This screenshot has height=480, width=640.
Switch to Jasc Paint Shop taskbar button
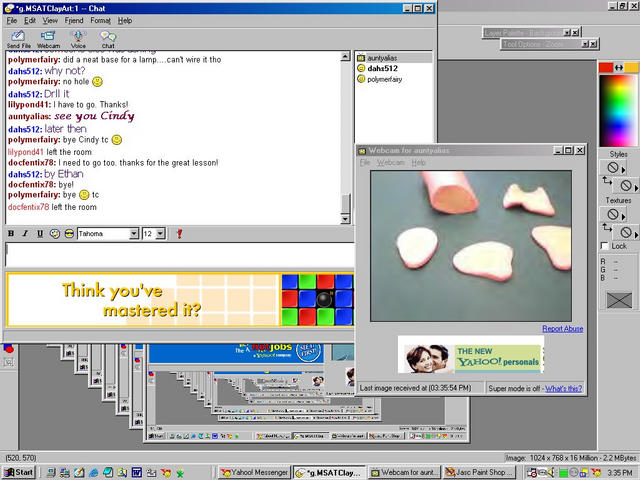click(480, 472)
